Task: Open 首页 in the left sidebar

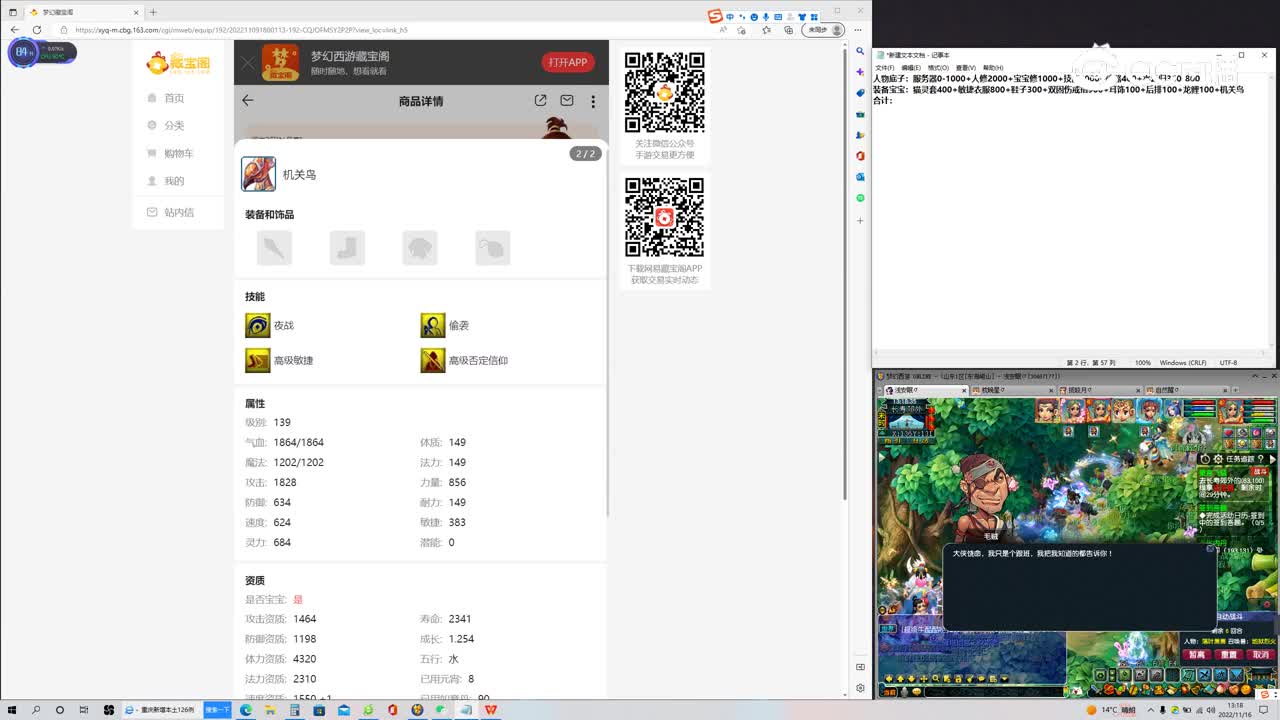Action: click(173, 98)
